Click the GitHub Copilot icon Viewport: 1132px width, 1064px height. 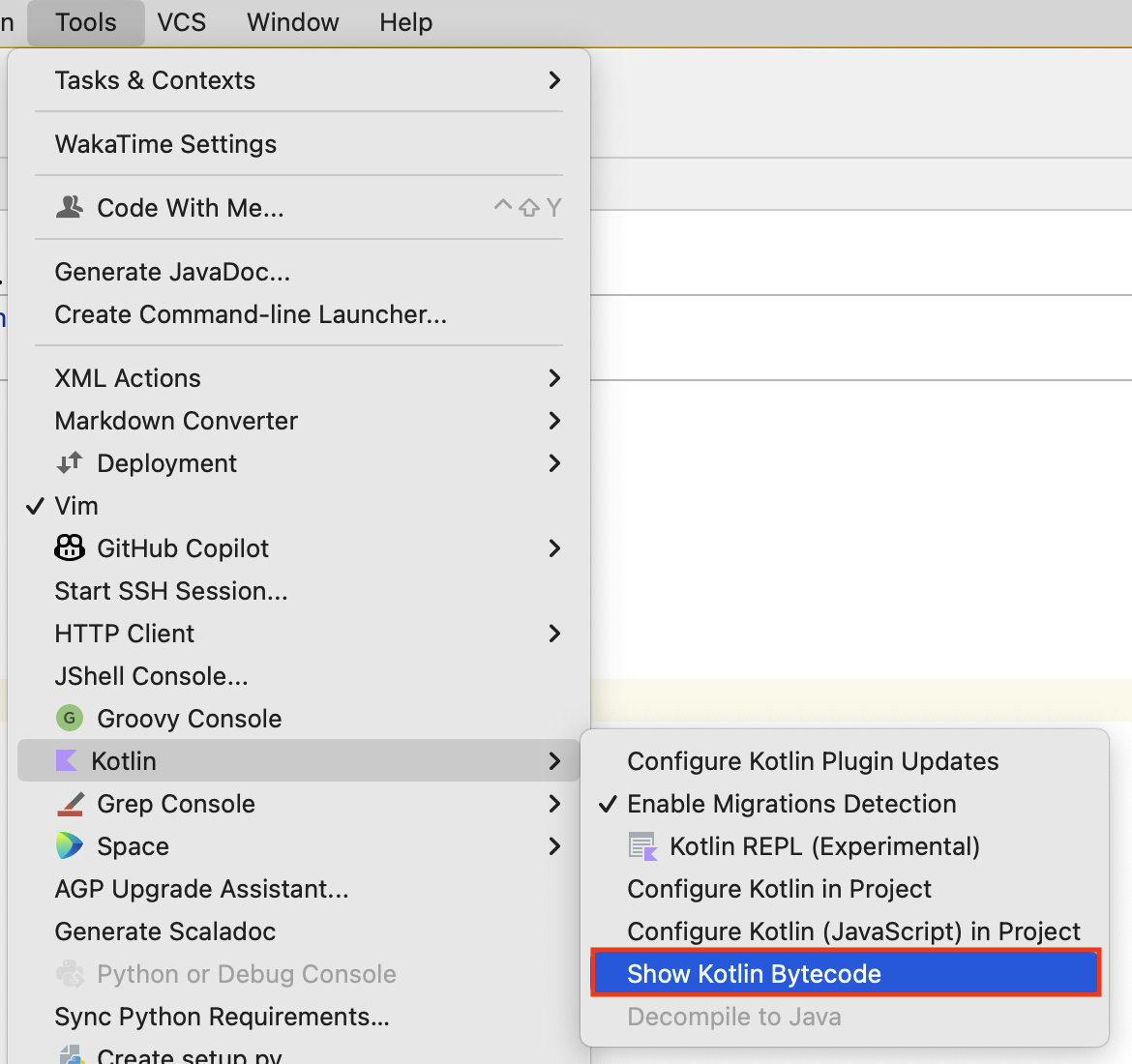click(x=69, y=547)
